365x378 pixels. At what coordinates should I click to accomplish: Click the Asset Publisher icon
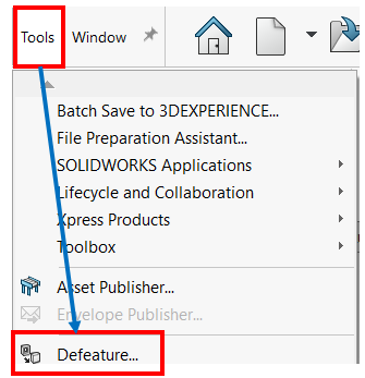pyautogui.click(x=30, y=286)
